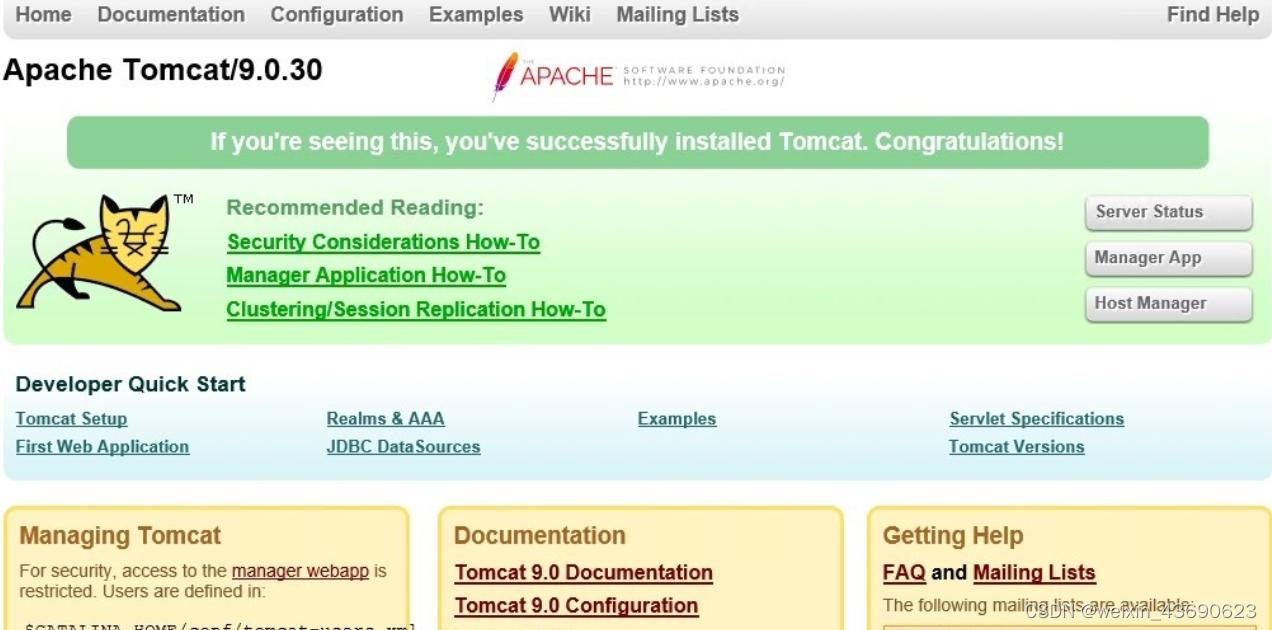Select Configuration in the top navigation
This screenshot has width=1272, height=630.
click(x=337, y=15)
